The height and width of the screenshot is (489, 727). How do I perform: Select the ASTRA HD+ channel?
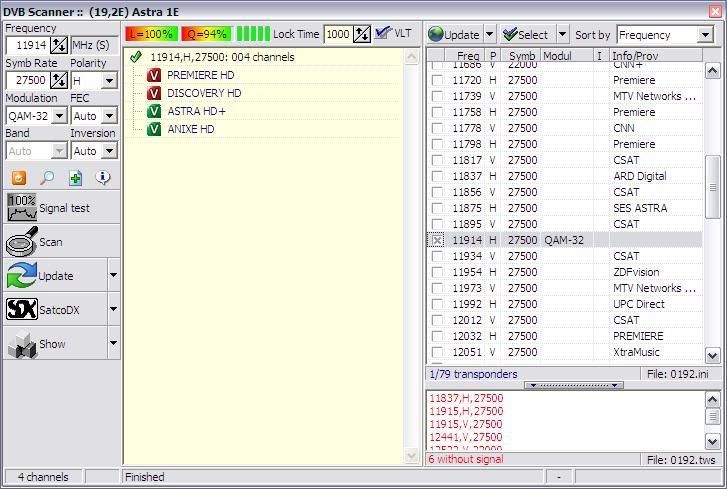pyautogui.click(x=197, y=111)
